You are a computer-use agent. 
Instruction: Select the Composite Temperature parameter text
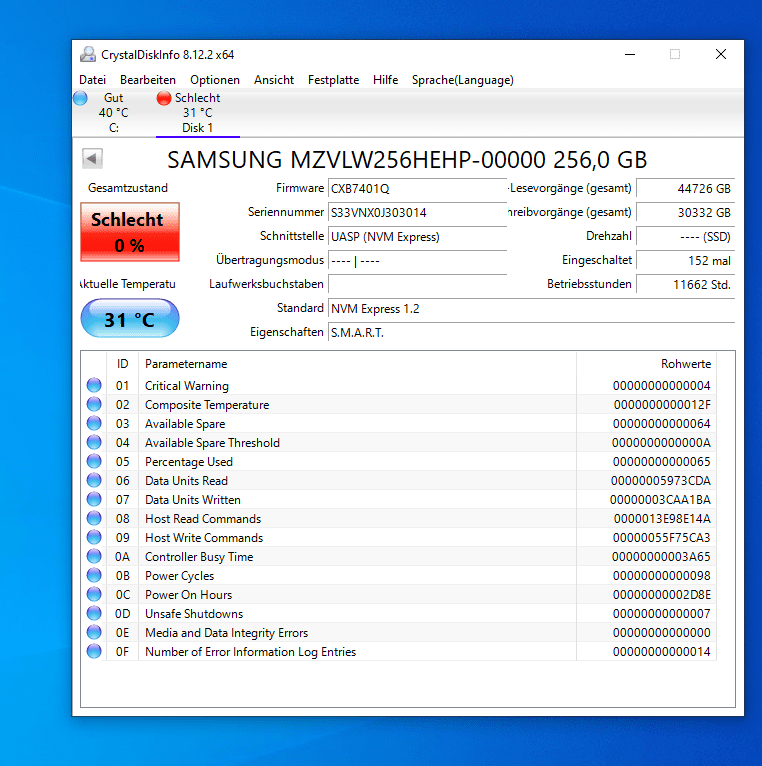click(207, 405)
